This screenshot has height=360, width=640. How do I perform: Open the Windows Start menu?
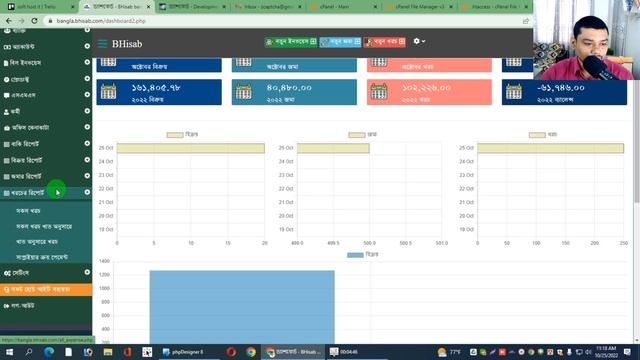[9, 352]
